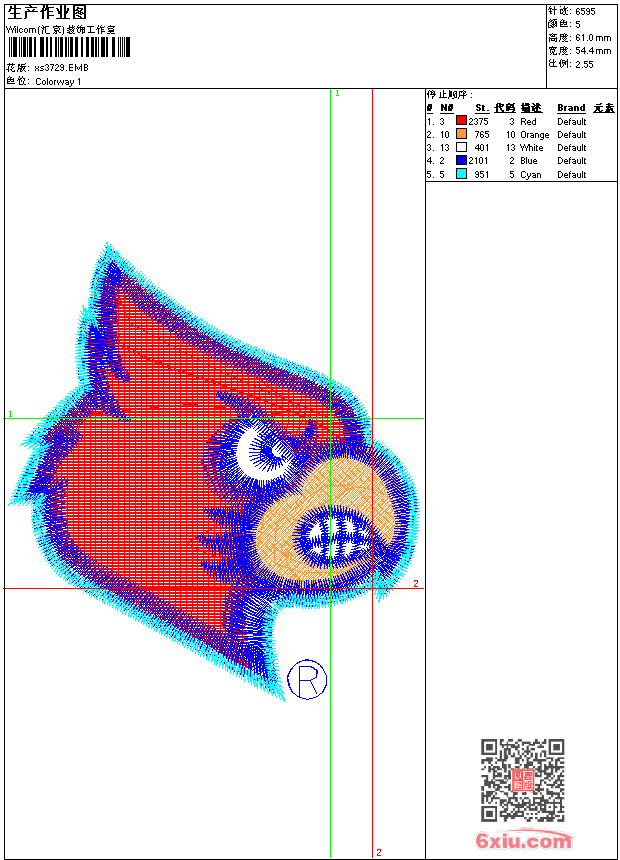This screenshot has width=620, height=860.
Task: Click the barcode under the Wilcom header
Action: [69, 47]
